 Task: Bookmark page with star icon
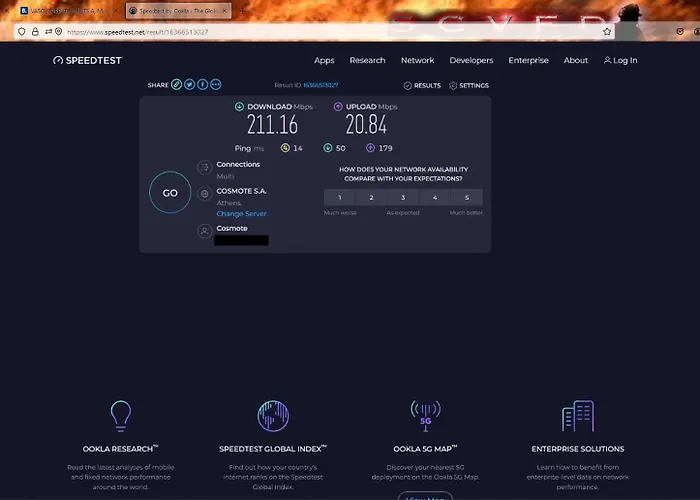coord(607,32)
